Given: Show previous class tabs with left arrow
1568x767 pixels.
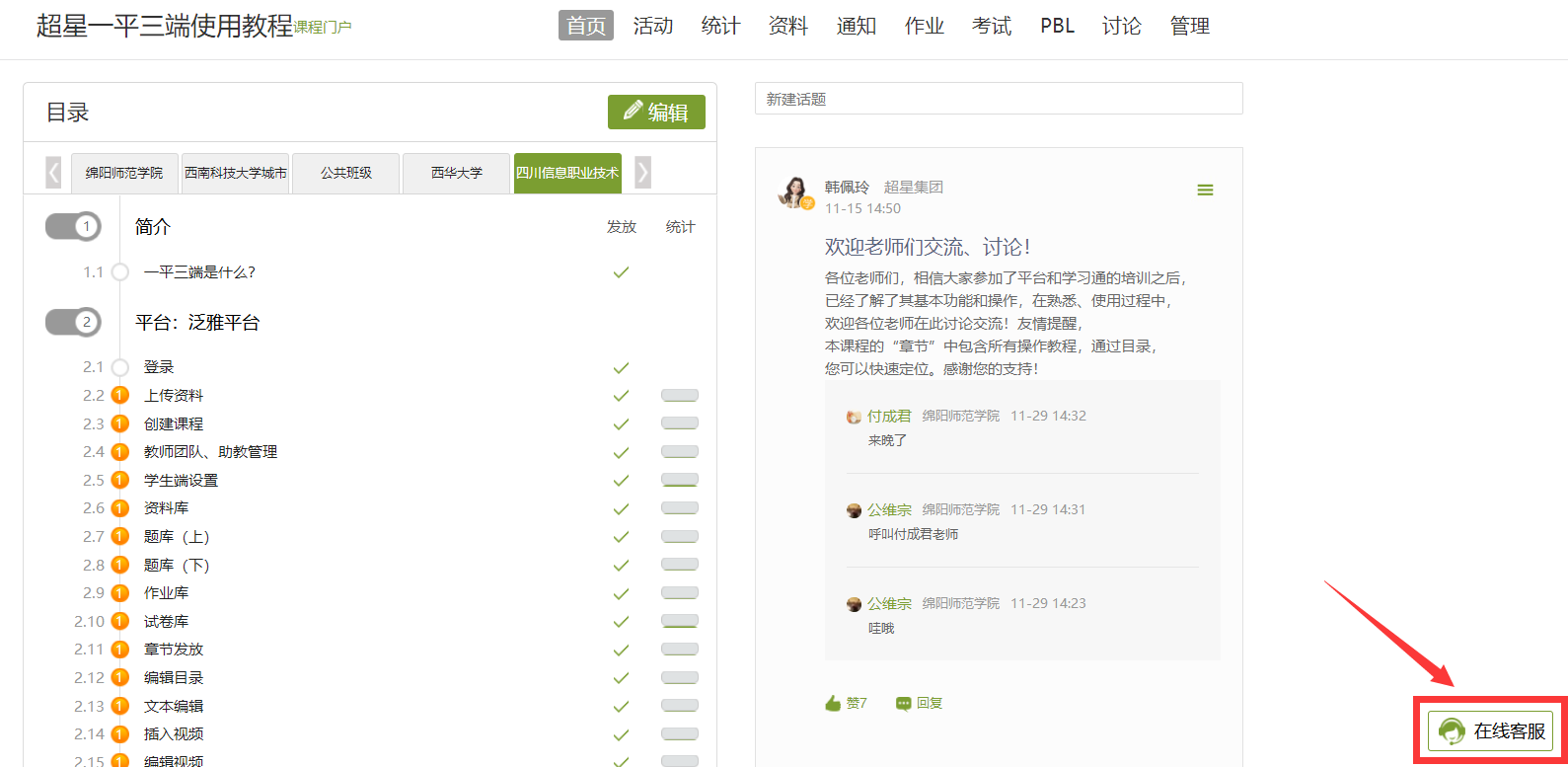Looking at the screenshot, I should click(53, 172).
